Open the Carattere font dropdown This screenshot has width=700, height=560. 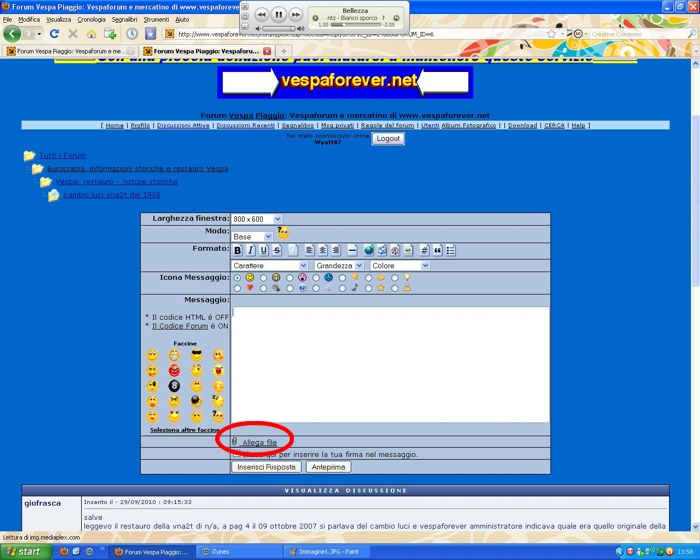click(270, 266)
